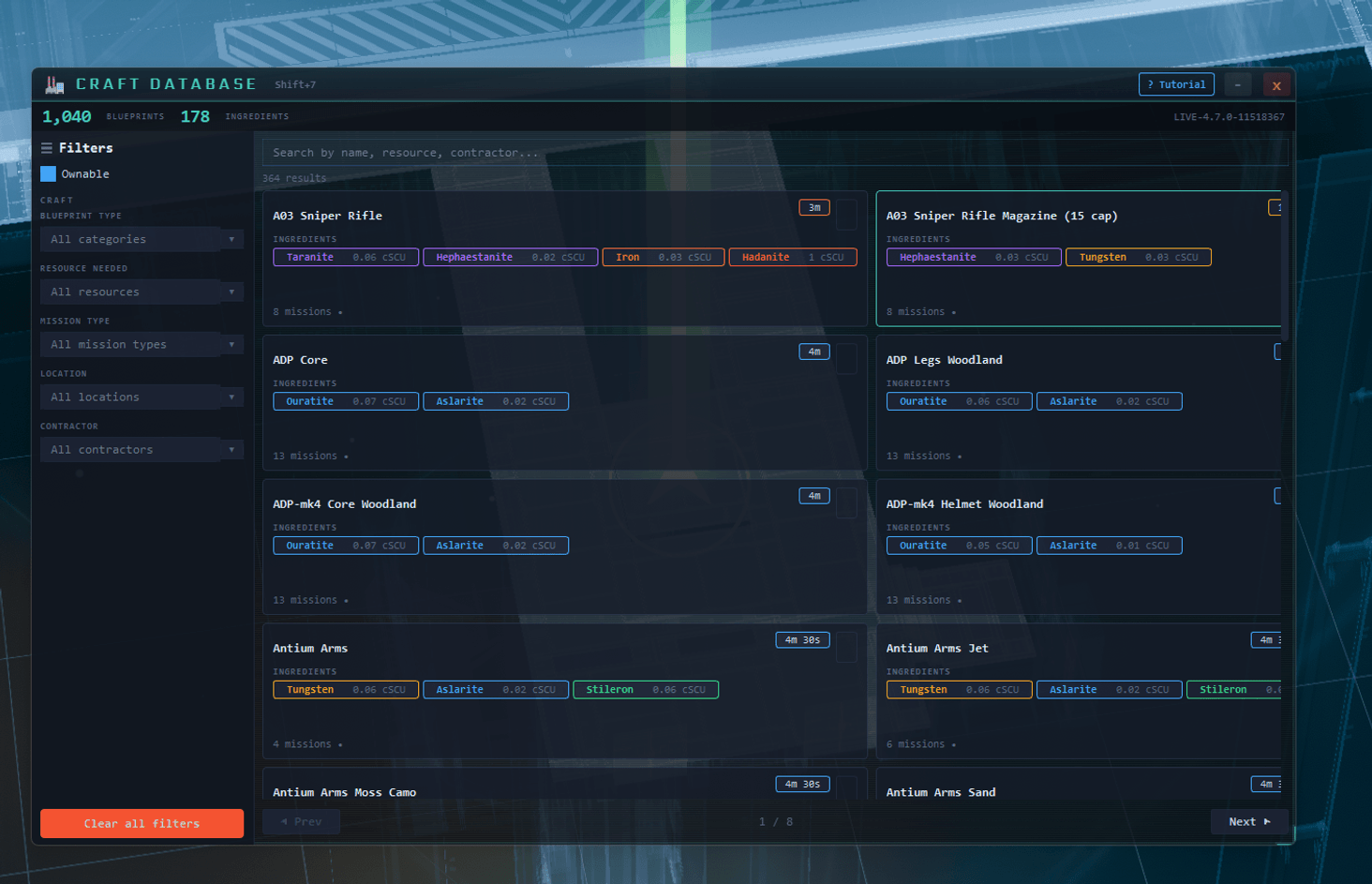Click the factory logo icon beside Craft Database
1372x884 pixels.
[x=54, y=85]
